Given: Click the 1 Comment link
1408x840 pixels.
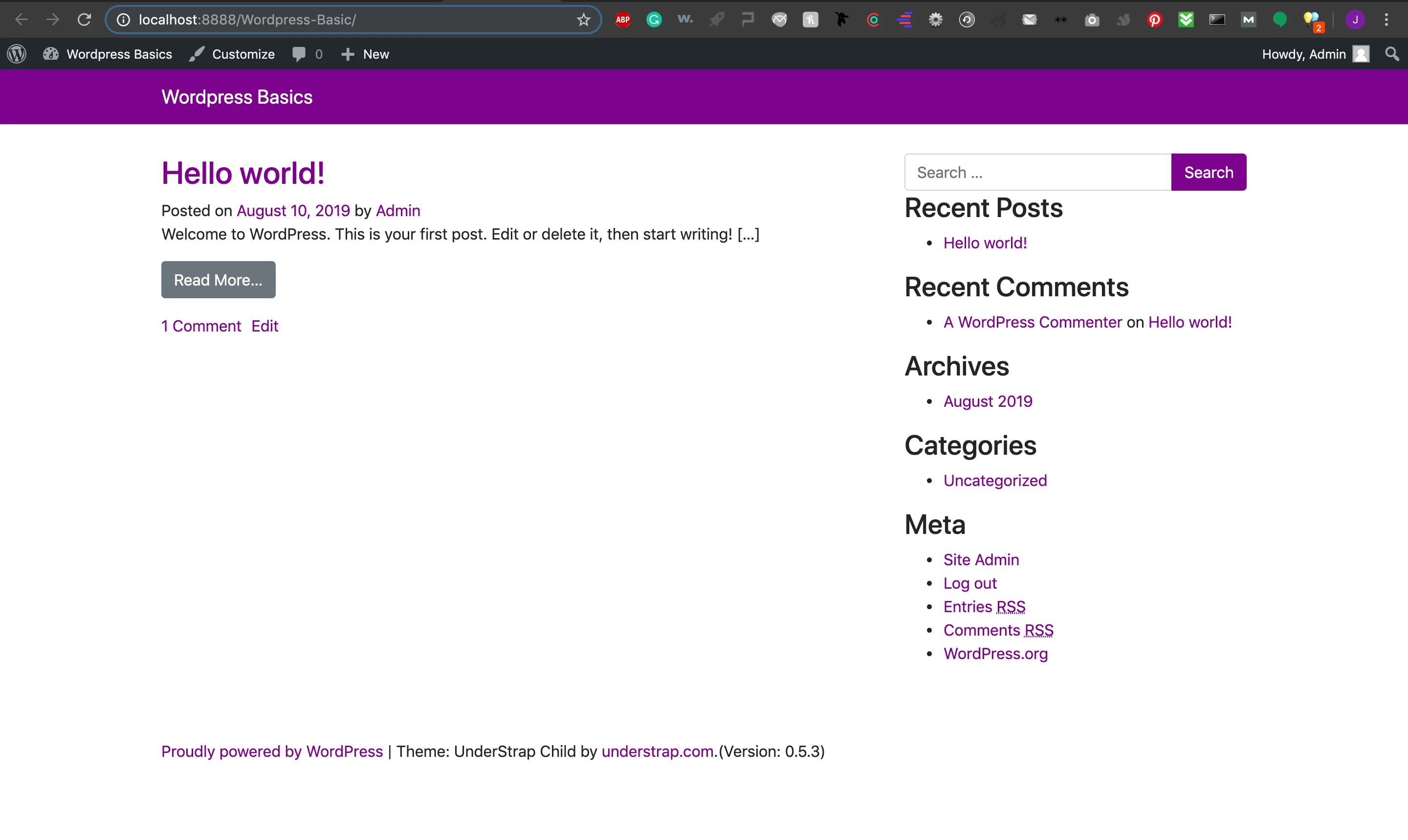Looking at the screenshot, I should coord(201,326).
